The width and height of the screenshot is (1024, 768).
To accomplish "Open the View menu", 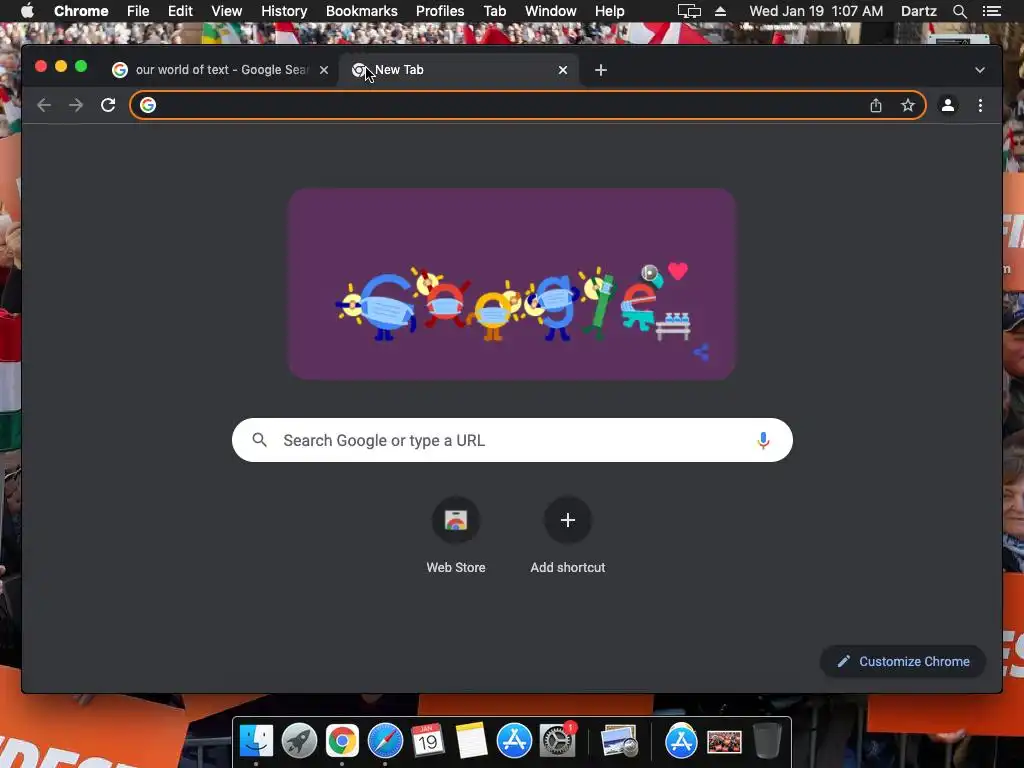I will pos(227,11).
